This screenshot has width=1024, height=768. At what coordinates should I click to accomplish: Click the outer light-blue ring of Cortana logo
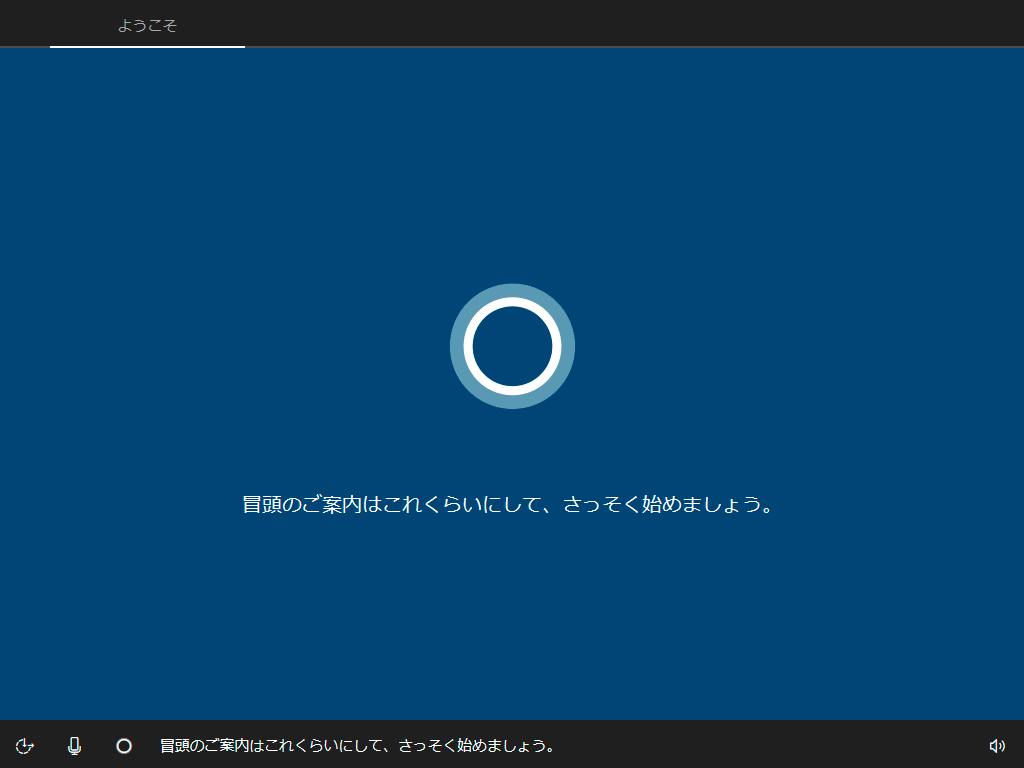coord(512,290)
